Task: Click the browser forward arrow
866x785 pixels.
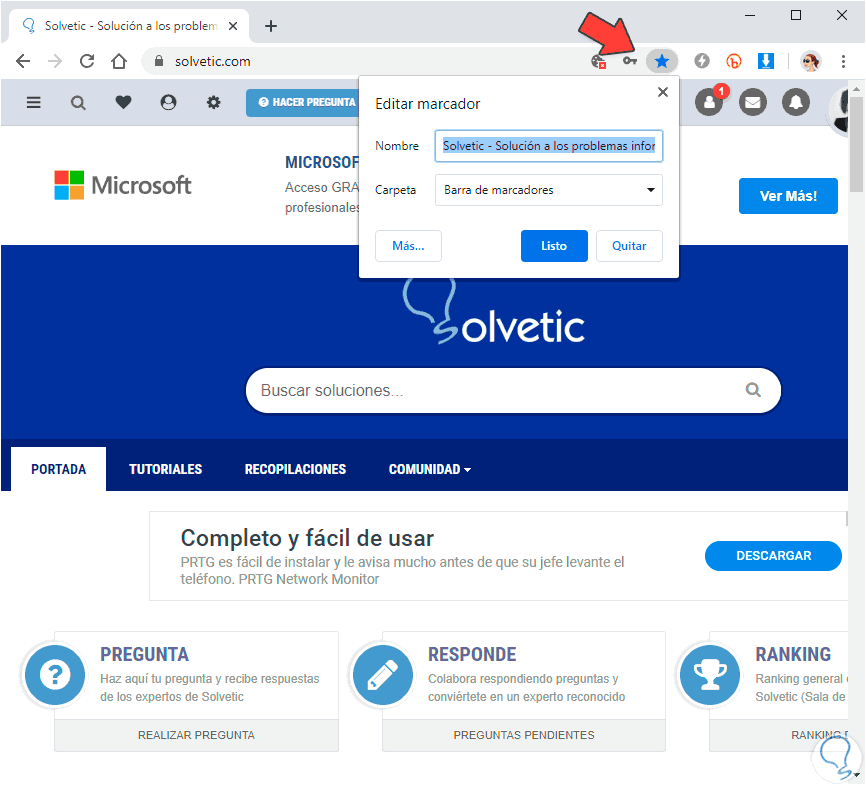Action: click(x=55, y=61)
